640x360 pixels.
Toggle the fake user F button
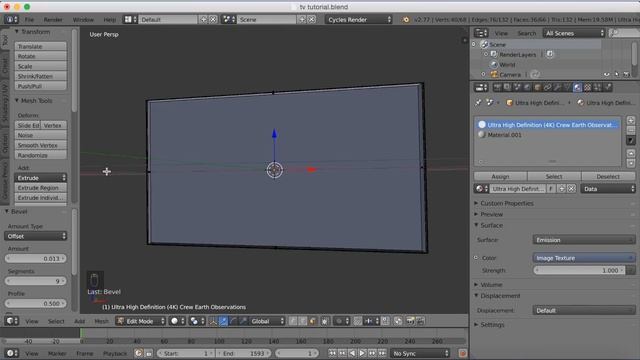click(x=551, y=189)
